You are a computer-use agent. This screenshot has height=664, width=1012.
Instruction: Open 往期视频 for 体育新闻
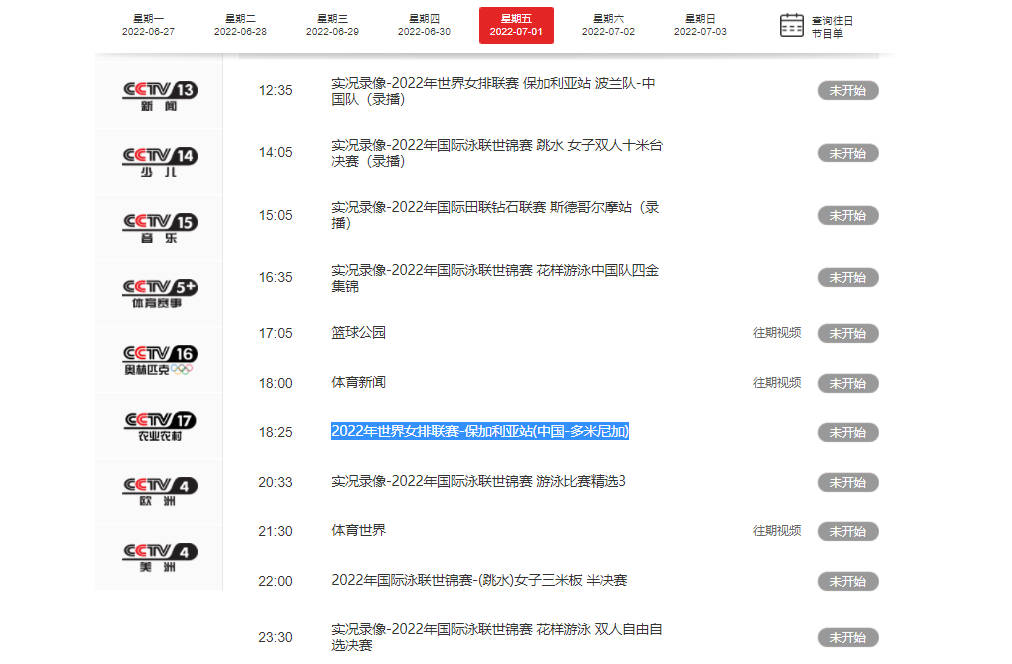pos(776,383)
